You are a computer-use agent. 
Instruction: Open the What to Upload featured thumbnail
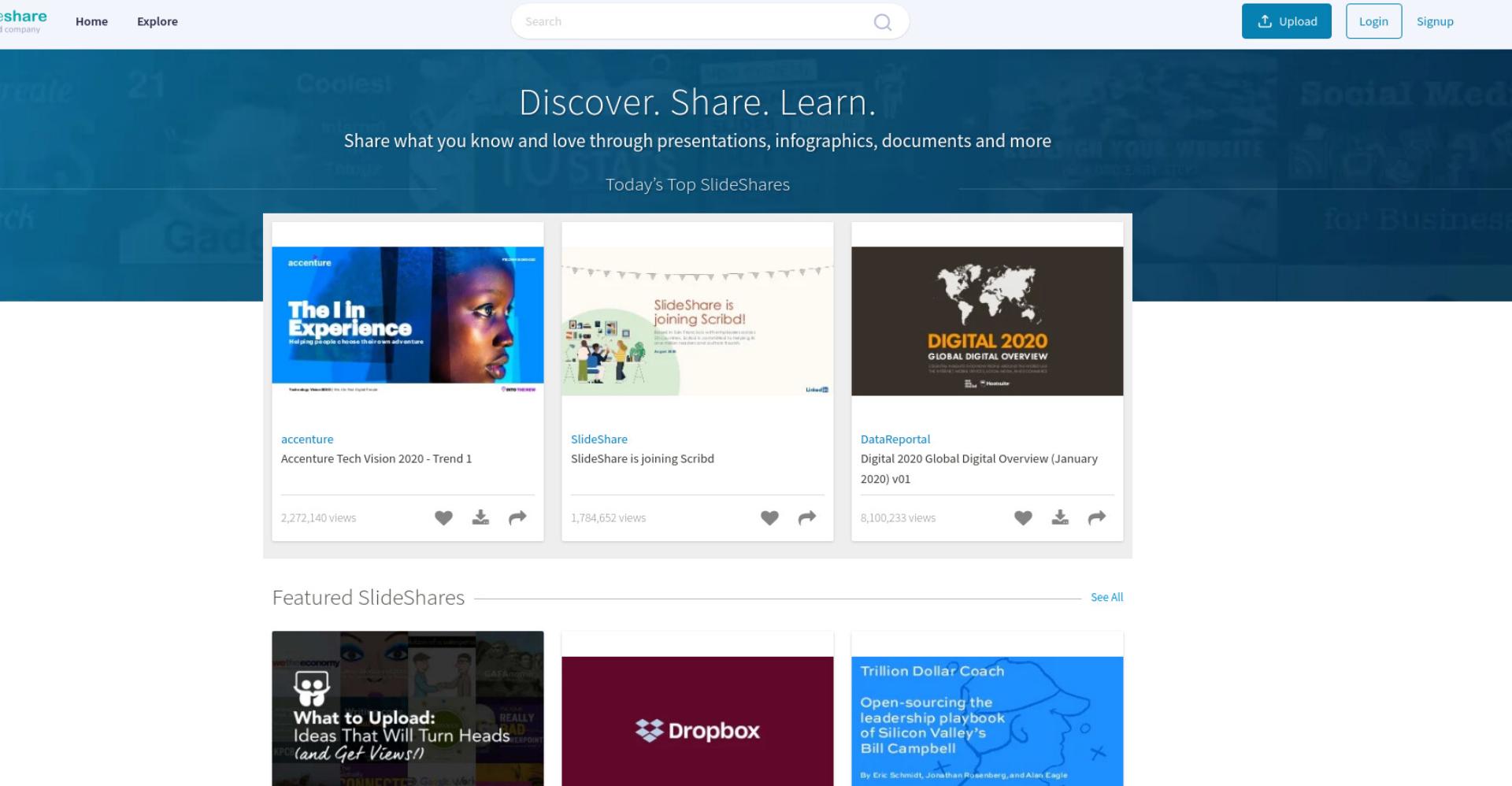click(408, 708)
